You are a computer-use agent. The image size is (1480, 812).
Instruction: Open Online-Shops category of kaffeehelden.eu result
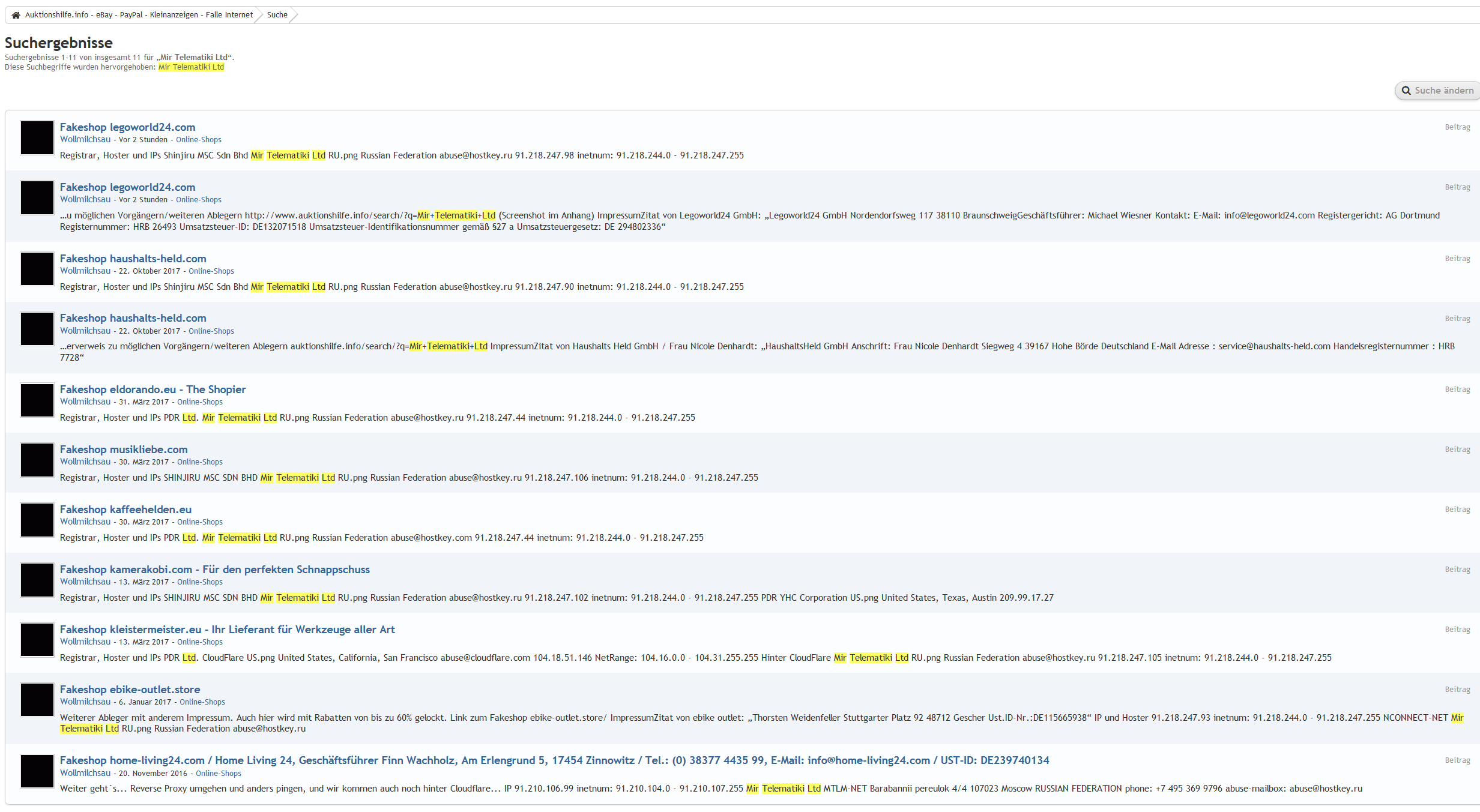200,522
